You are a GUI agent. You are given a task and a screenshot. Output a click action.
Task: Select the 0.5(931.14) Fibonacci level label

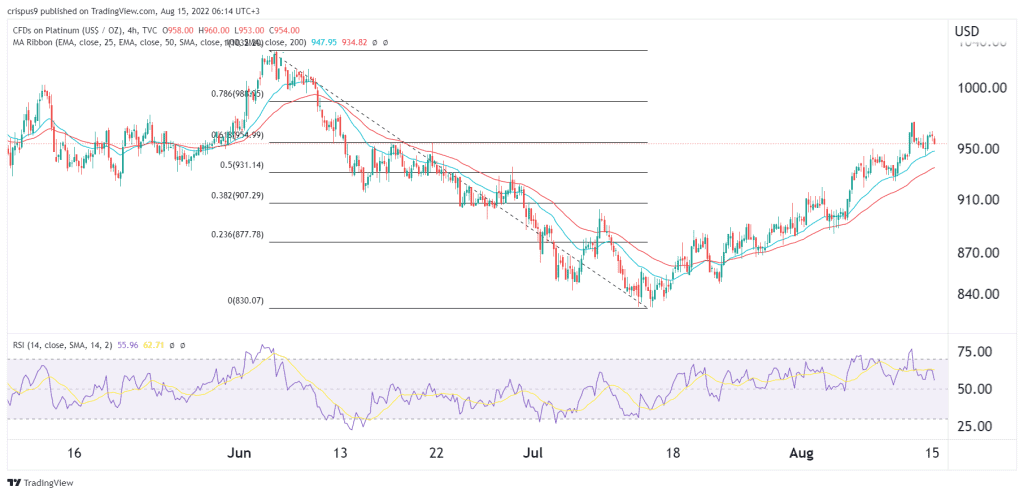click(241, 165)
